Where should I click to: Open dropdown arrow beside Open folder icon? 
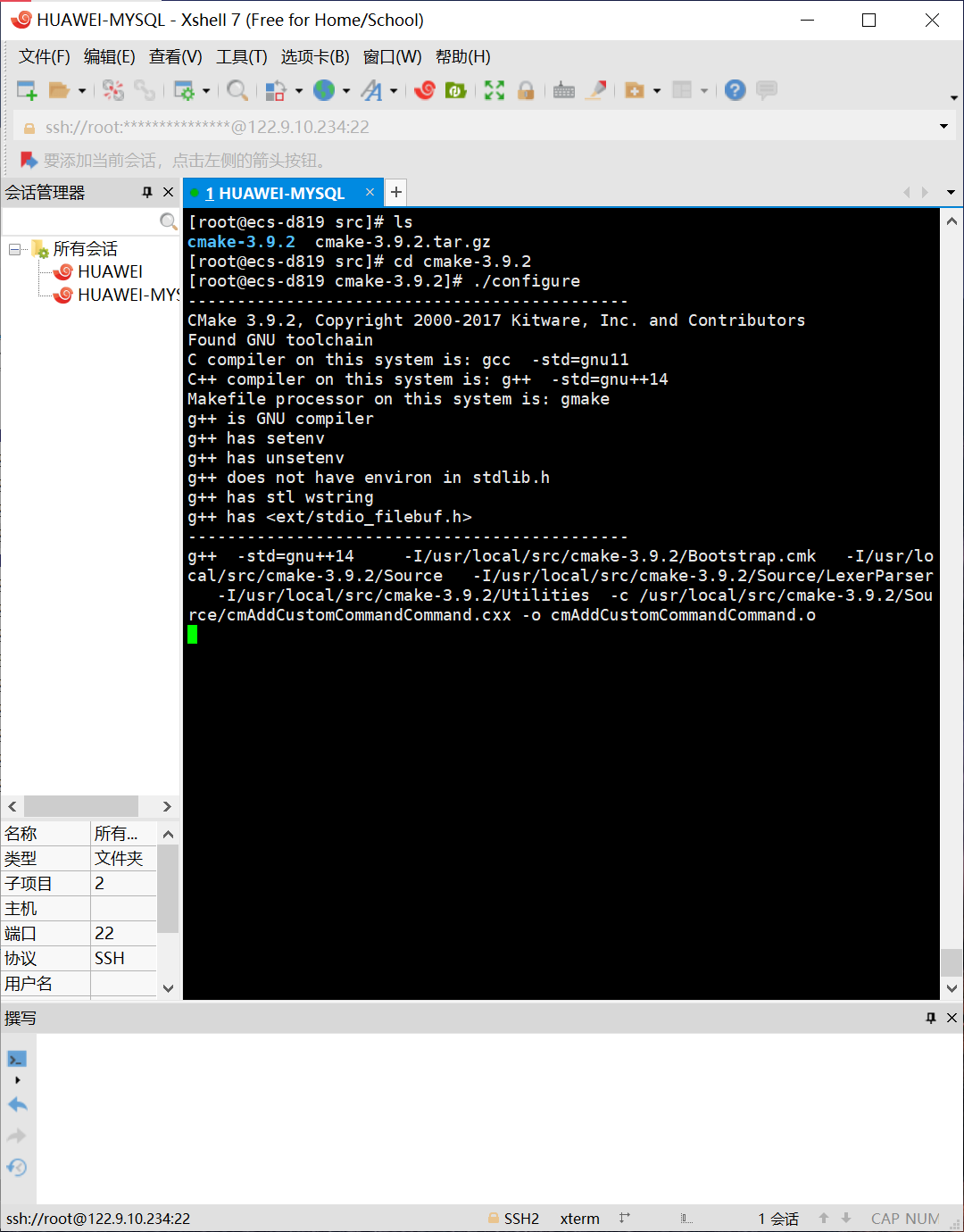[x=81, y=90]
